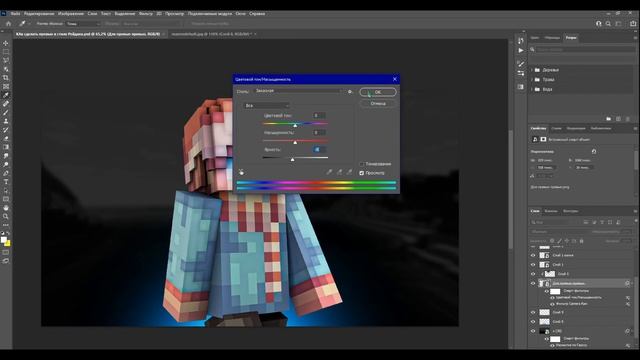Screen dimensions: 640x360
Task: Hide the Слой 8 layer
Action: point(533,322)
